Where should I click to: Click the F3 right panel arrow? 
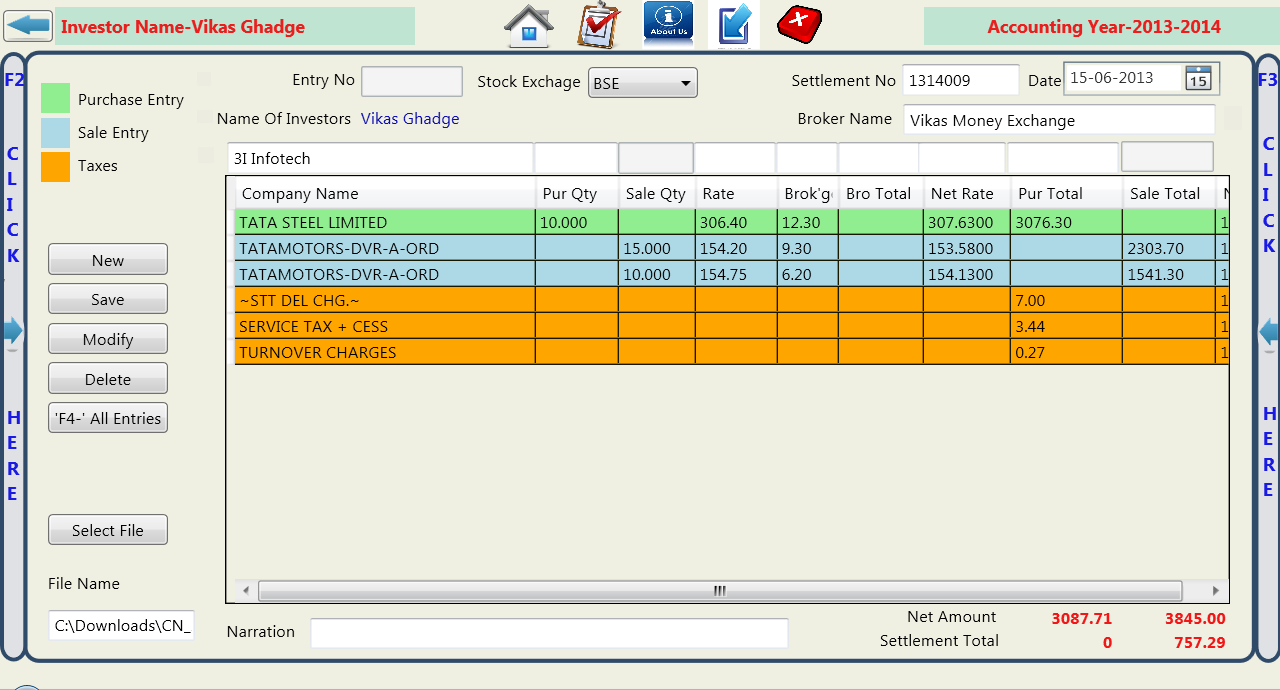(1268, 333)
